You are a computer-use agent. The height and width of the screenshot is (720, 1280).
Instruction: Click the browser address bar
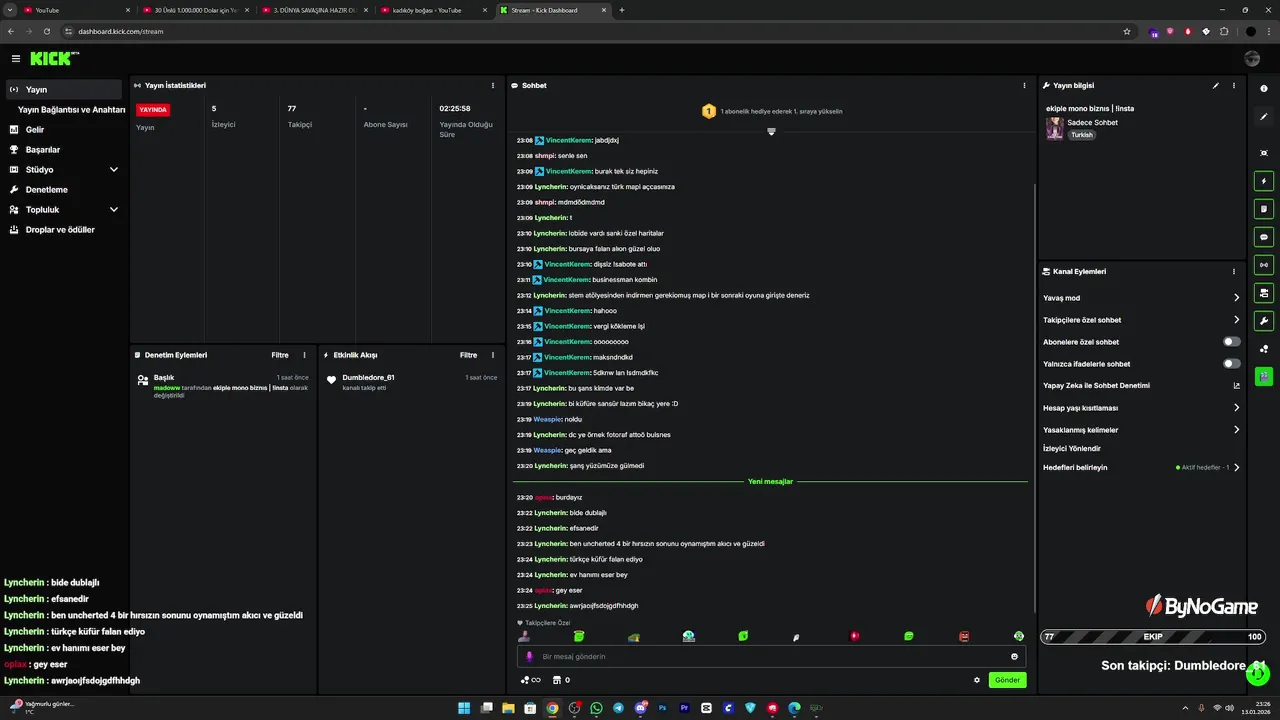click(600, 31)
